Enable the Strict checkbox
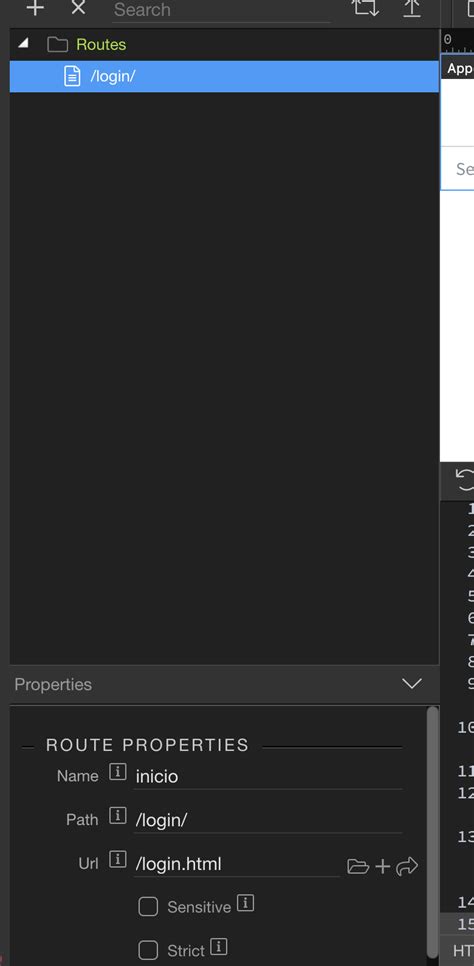 click(x=148, y=950)
